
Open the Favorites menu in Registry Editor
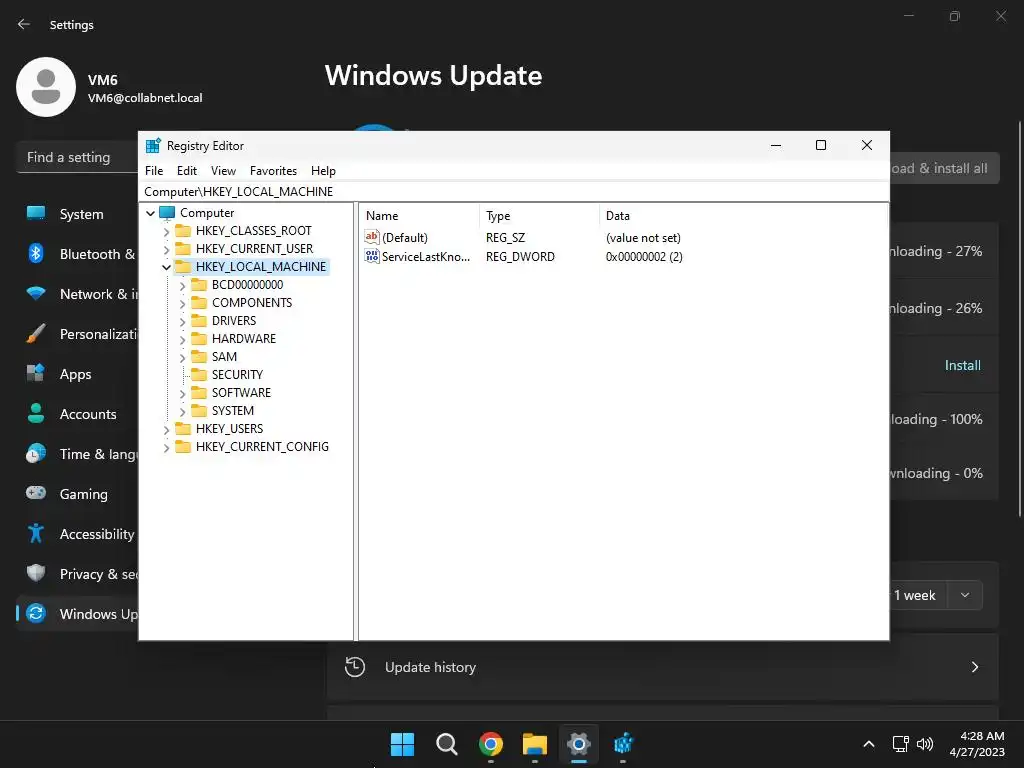pyautogui.click(x=273, y=170)
